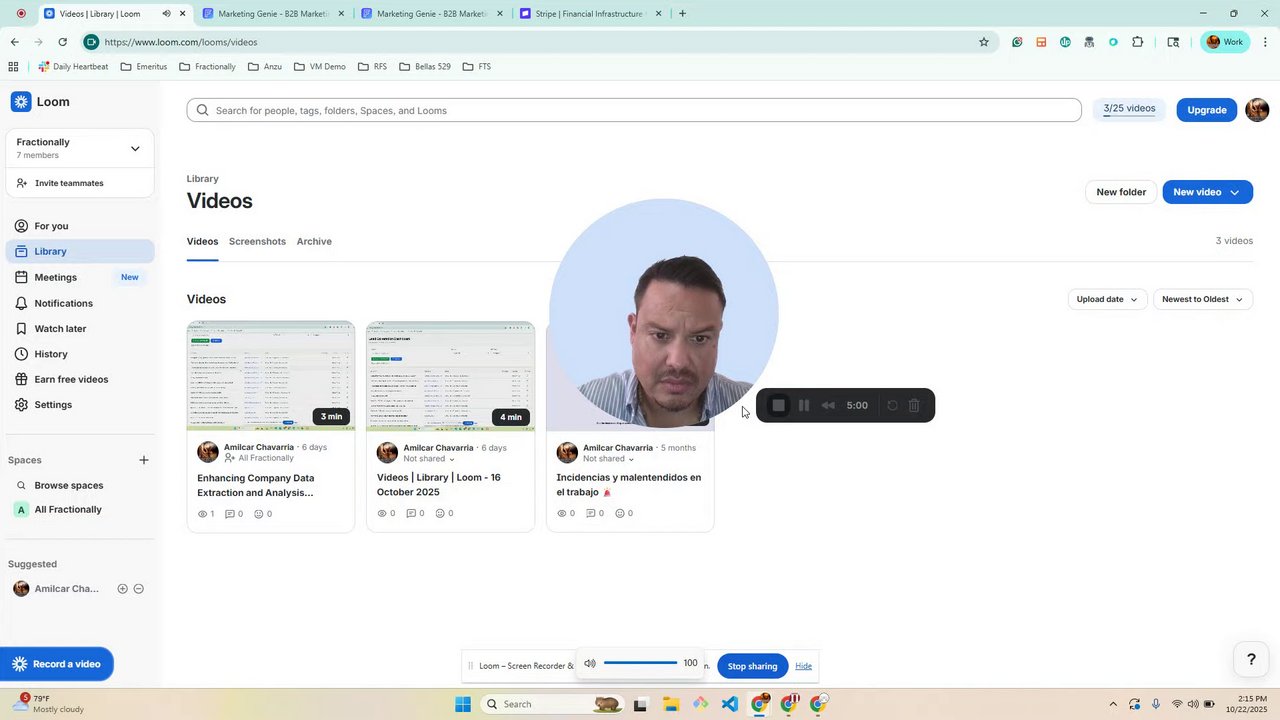
Task: Open the 3 min video thumbnail
Action: [x=271, y=376]
